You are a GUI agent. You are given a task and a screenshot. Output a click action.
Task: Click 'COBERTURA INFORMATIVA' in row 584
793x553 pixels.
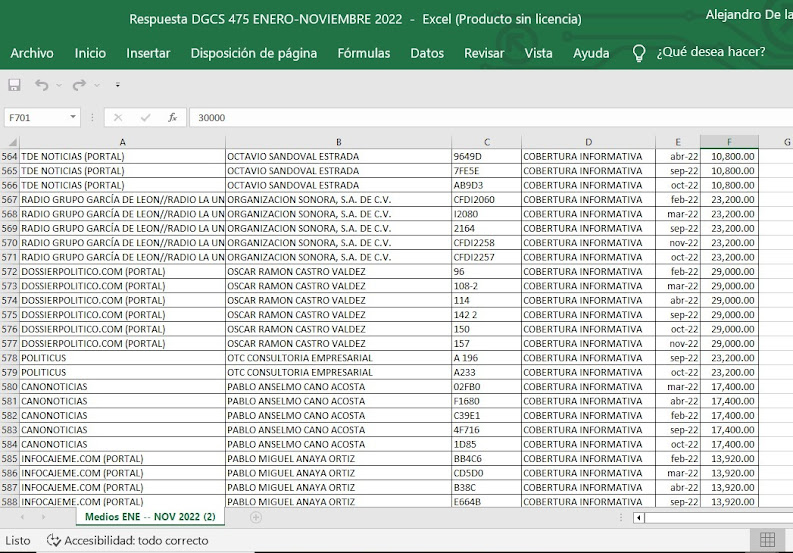point(588,444)
